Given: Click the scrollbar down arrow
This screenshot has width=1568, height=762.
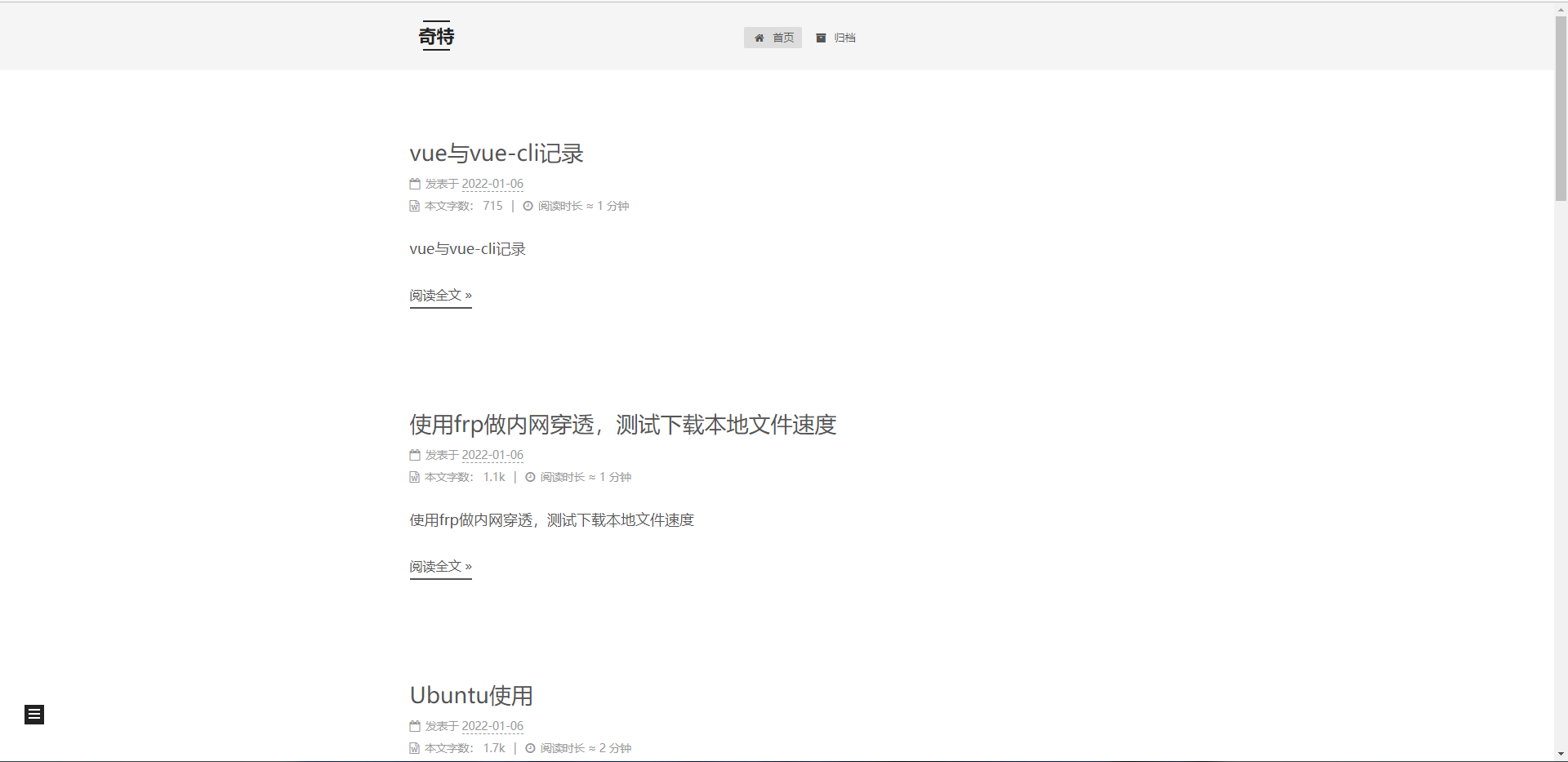Looking at the screenshot, I should pos(1561,754).
